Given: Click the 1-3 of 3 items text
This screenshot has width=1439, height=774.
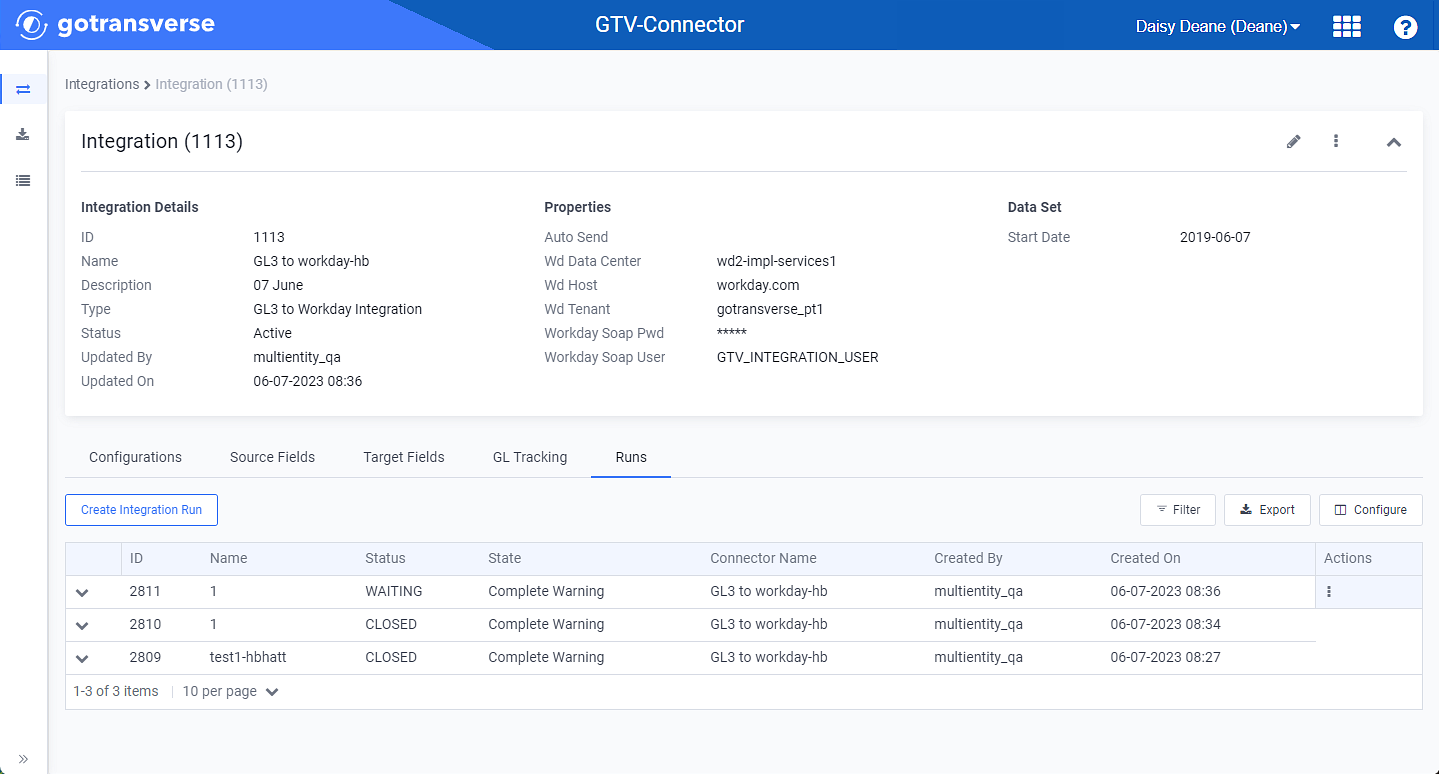Looking at the screenshot, I should 116,691.
